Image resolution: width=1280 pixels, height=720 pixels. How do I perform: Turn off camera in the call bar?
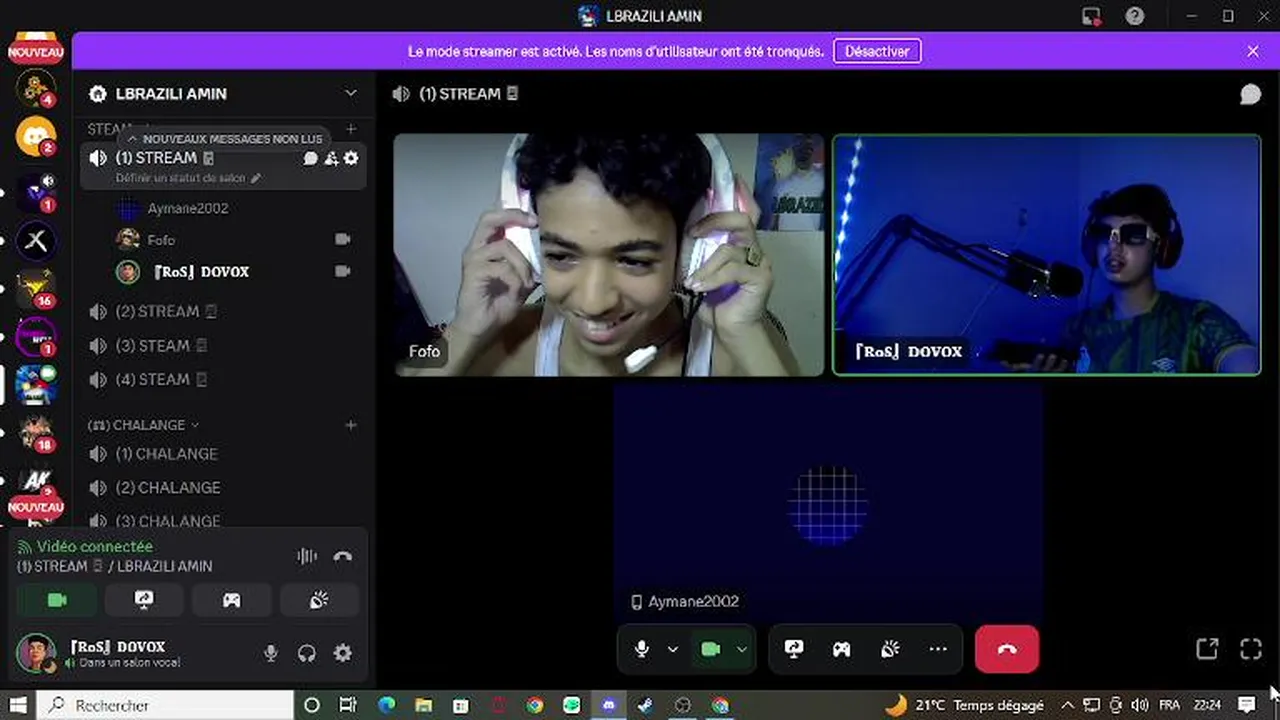tap(711, 649)
